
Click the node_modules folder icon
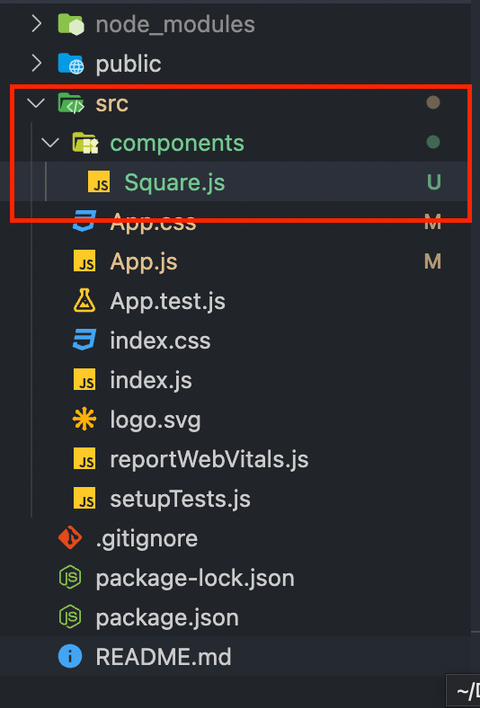tap(71, 24)
